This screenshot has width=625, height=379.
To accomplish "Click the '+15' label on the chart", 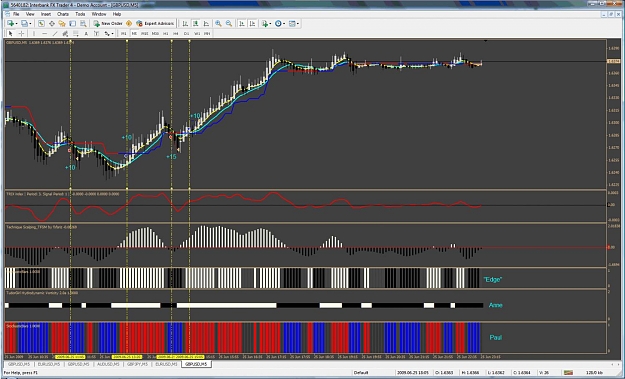I will [x=171, y=157].
